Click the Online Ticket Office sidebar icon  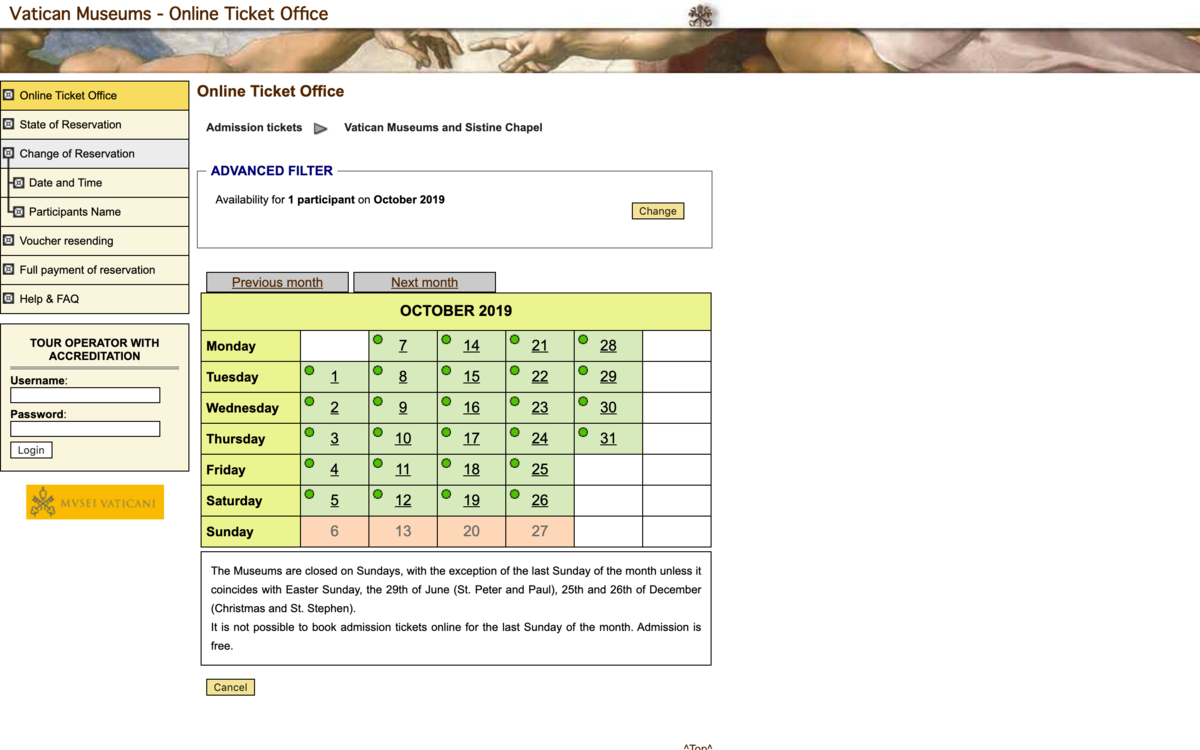[9, 95]
